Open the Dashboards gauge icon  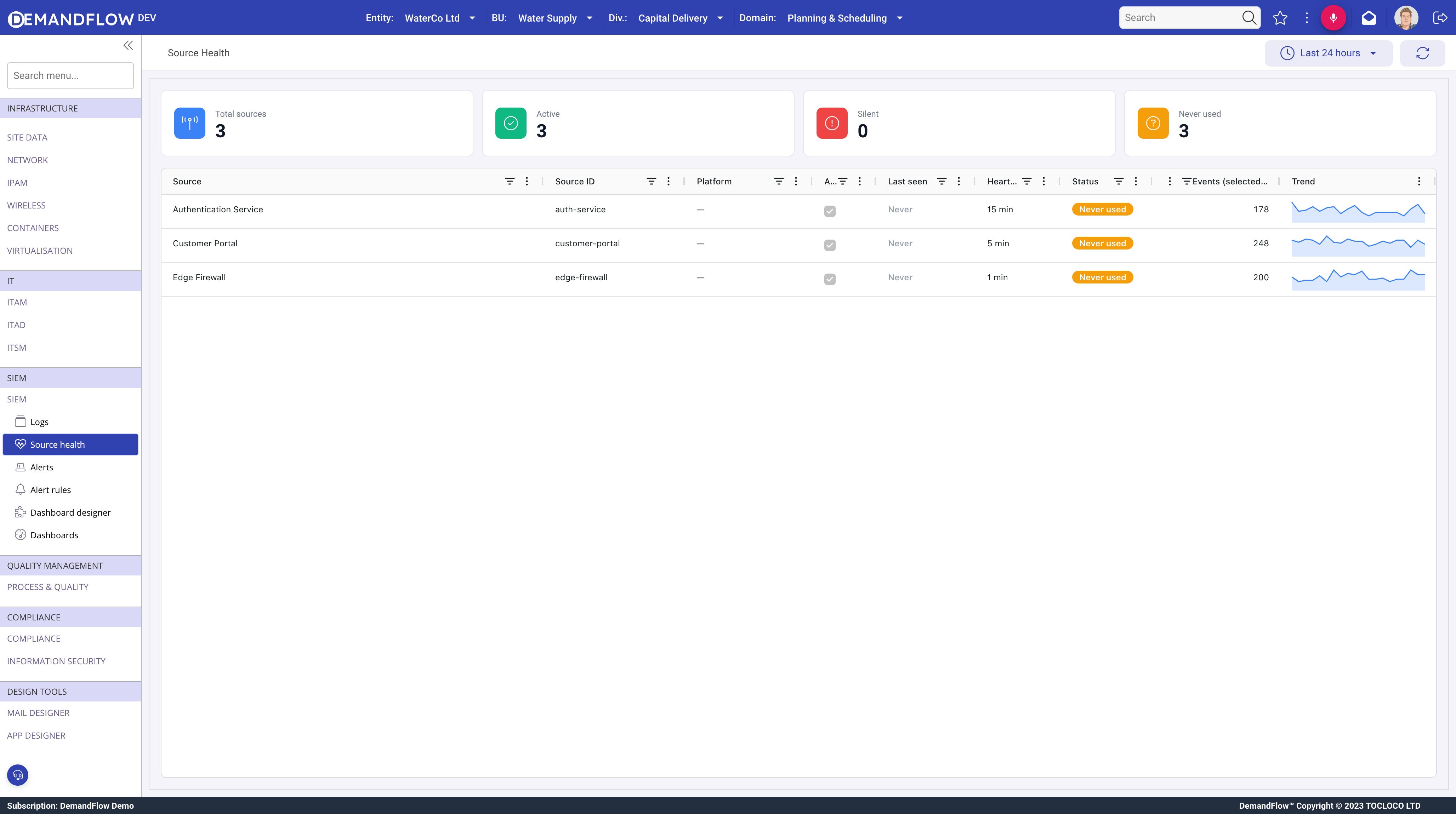click(x=20, y=534)
